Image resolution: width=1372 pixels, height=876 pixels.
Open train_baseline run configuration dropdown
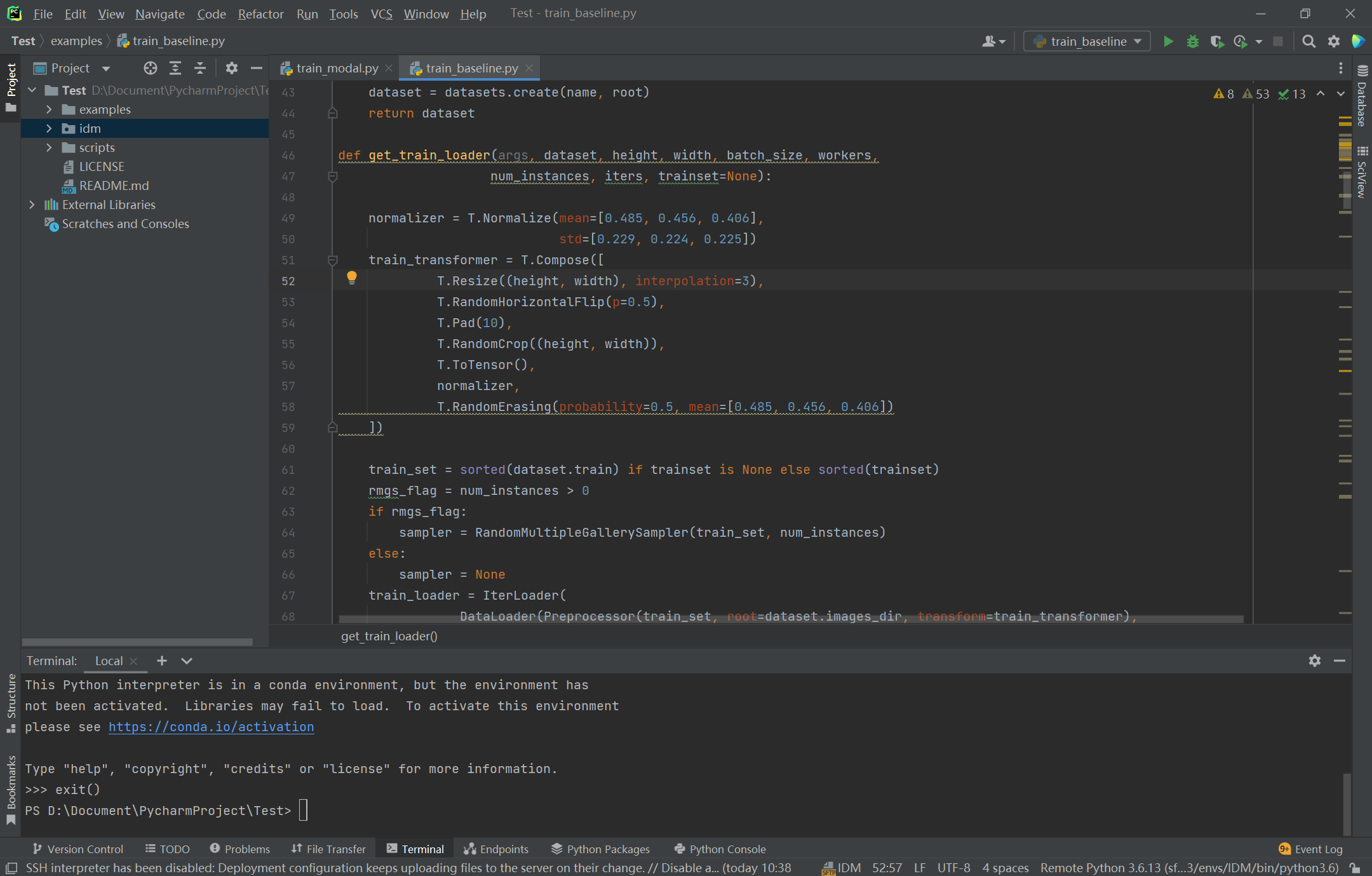coord(1087,41)
